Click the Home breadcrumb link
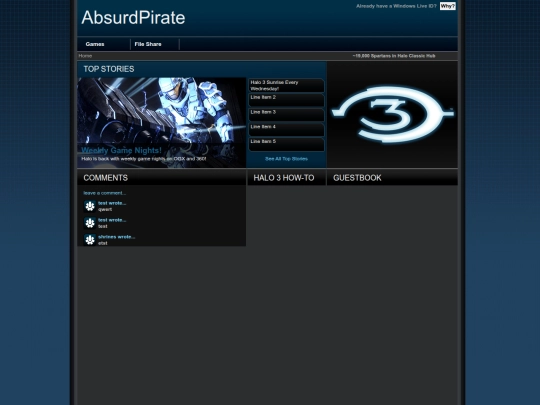The image size is (540, 405). [85, 56]
